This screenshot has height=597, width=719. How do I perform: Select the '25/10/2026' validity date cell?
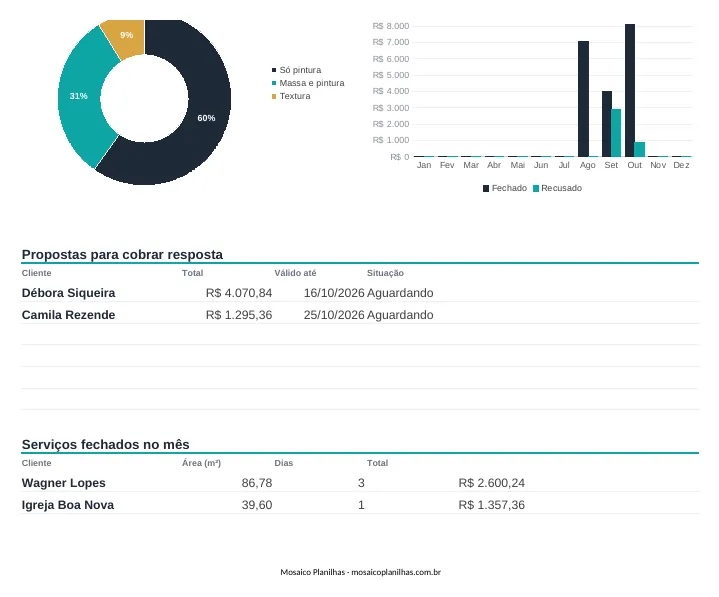point(334,315)
